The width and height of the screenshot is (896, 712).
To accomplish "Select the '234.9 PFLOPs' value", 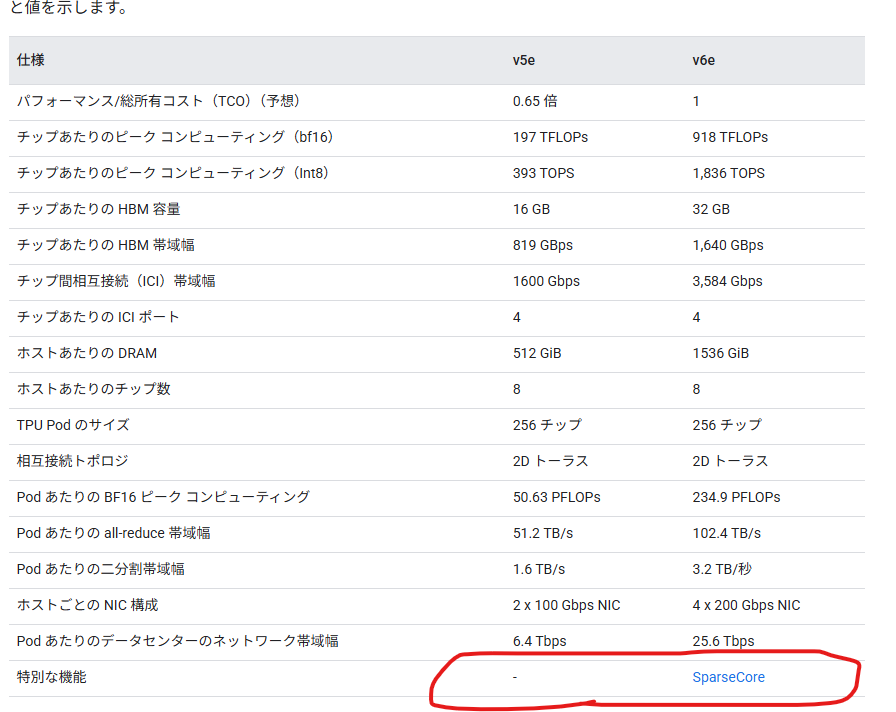I will (737, 497).
